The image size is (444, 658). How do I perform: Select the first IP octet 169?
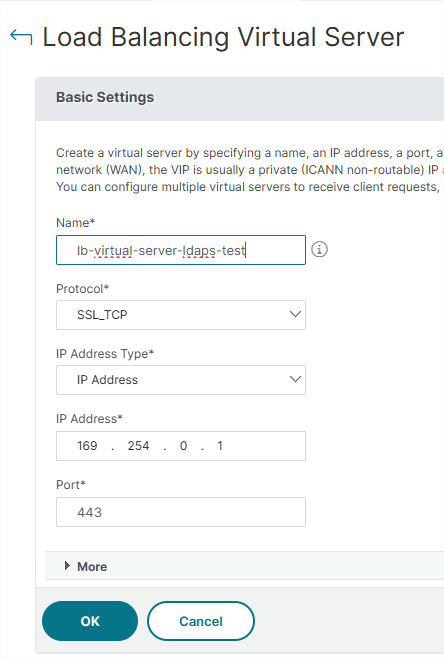click(87, 446)
